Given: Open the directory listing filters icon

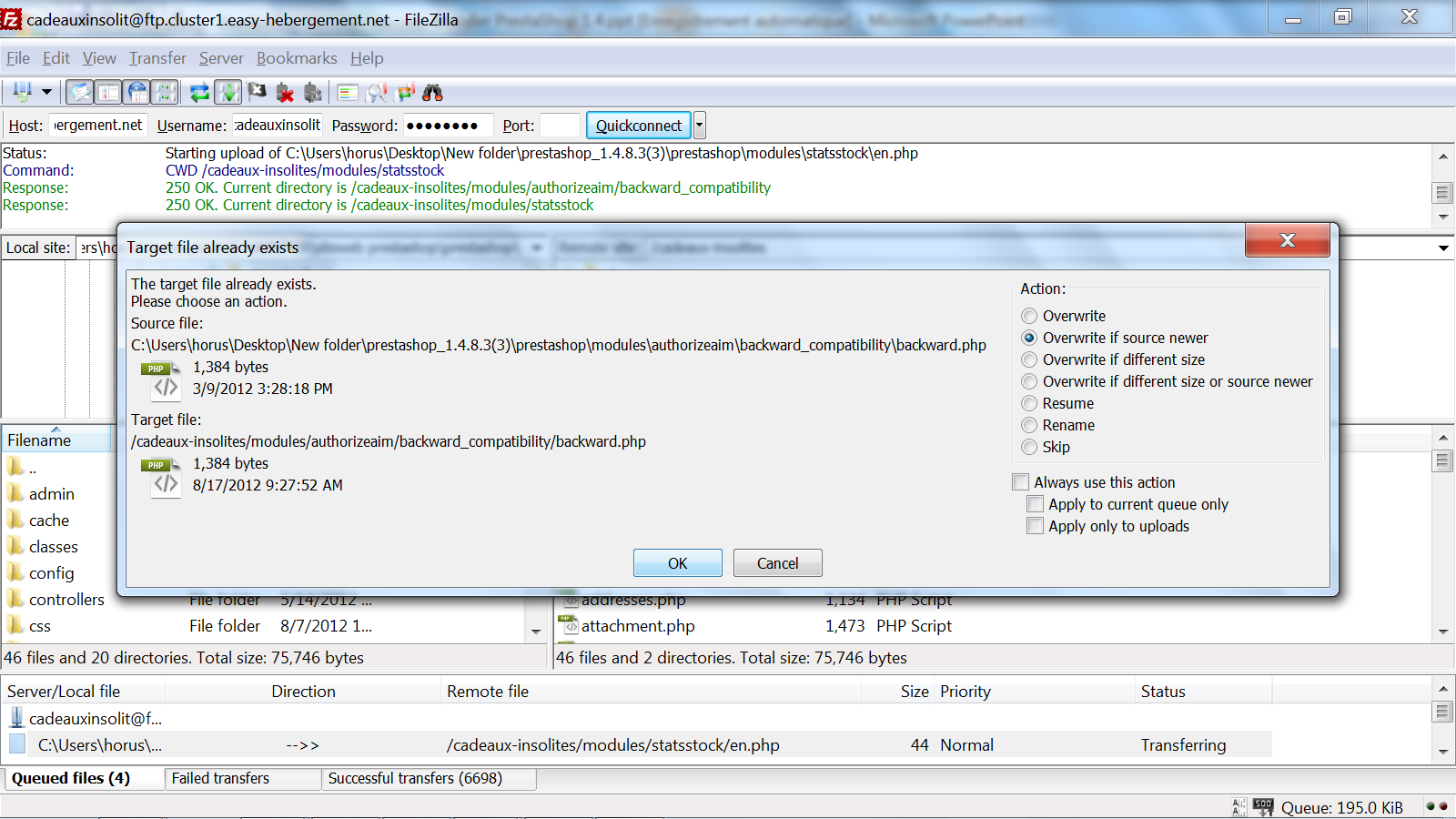Looking at the screenshot, I should 348,92.
